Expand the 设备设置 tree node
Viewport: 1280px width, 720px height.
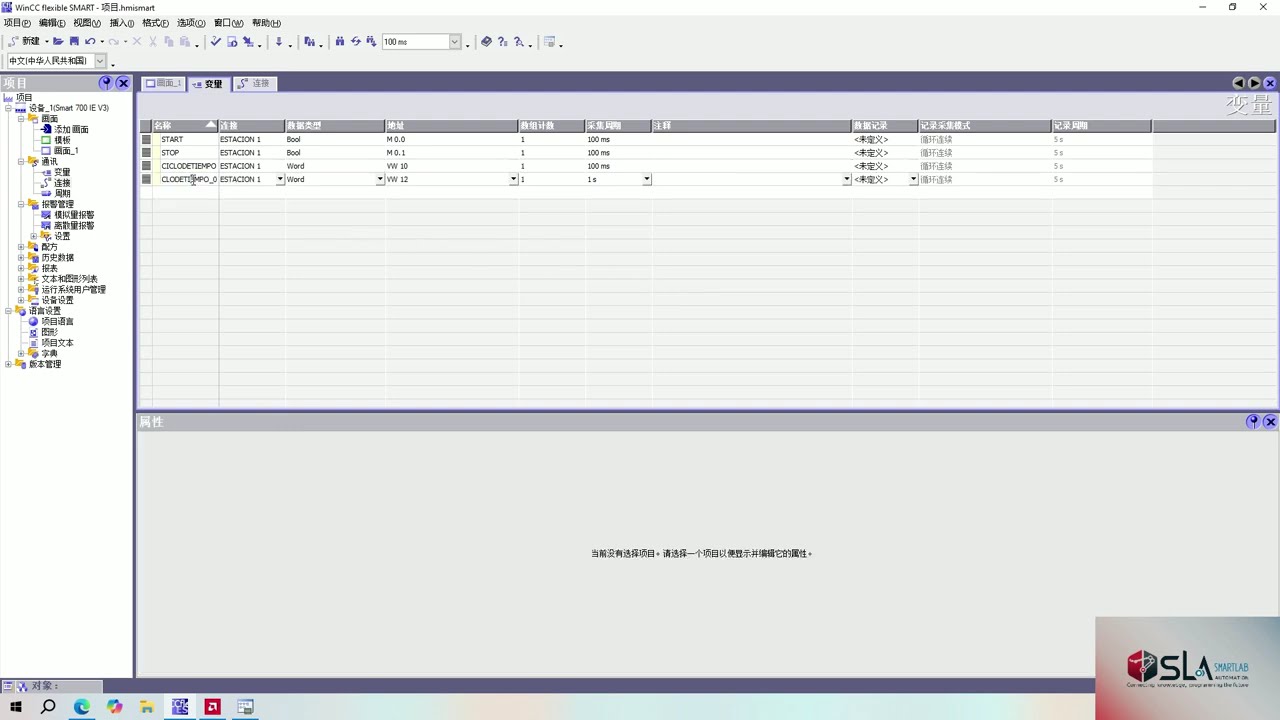(21, 300)
